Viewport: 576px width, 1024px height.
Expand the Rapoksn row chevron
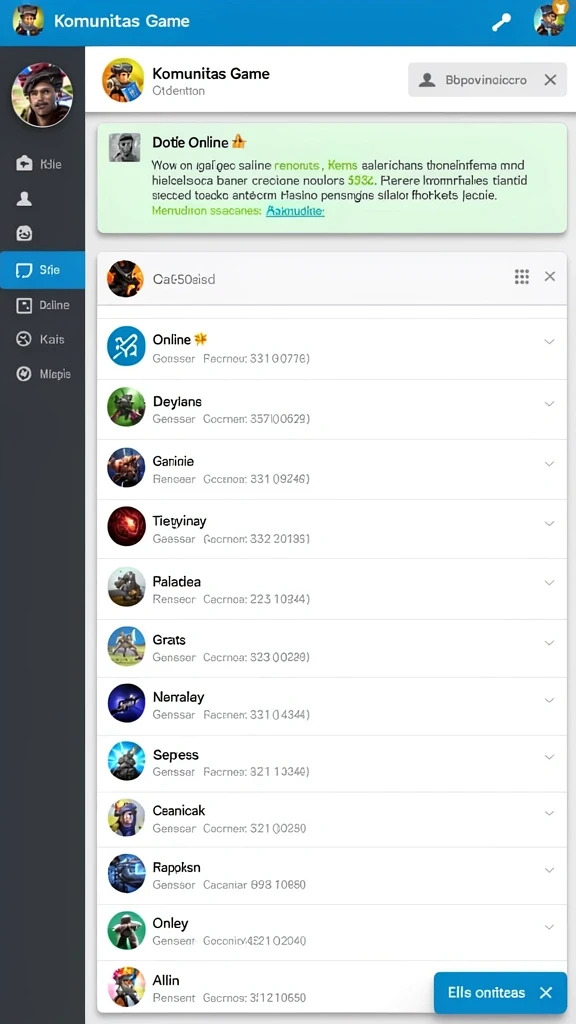[549, 870]
